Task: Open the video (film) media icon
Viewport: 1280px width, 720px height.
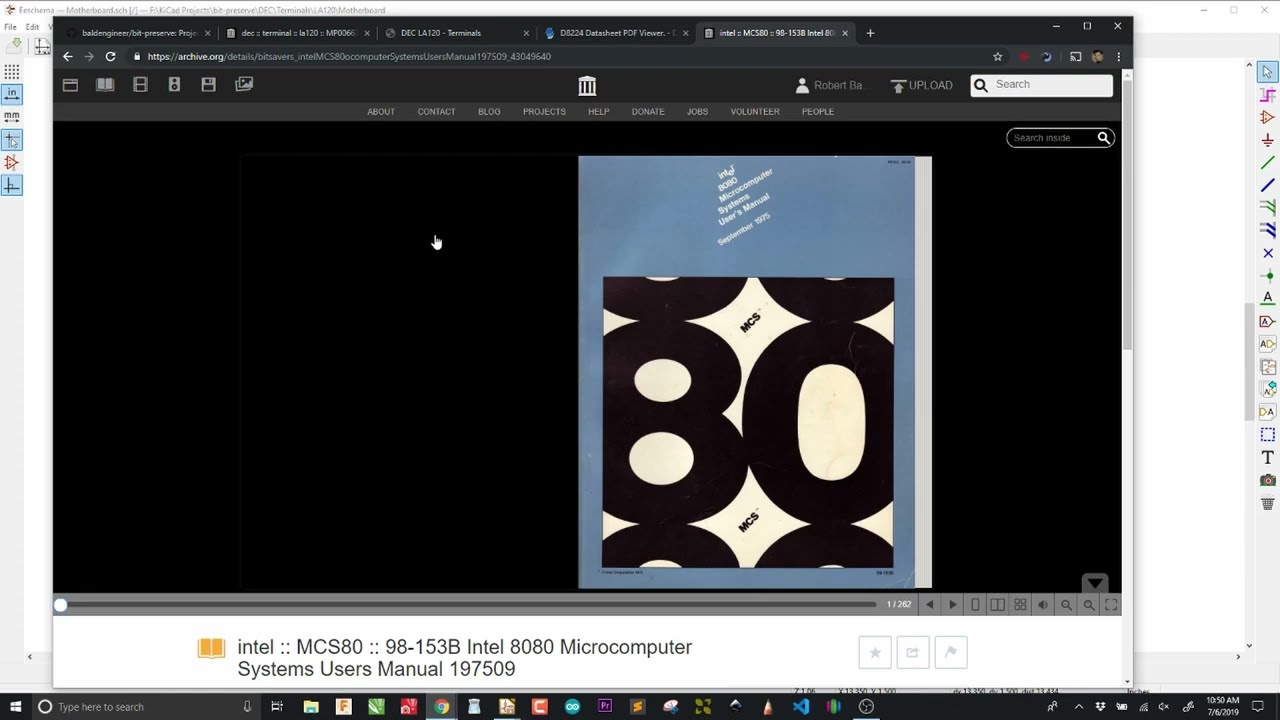Action: pos(140,85)
